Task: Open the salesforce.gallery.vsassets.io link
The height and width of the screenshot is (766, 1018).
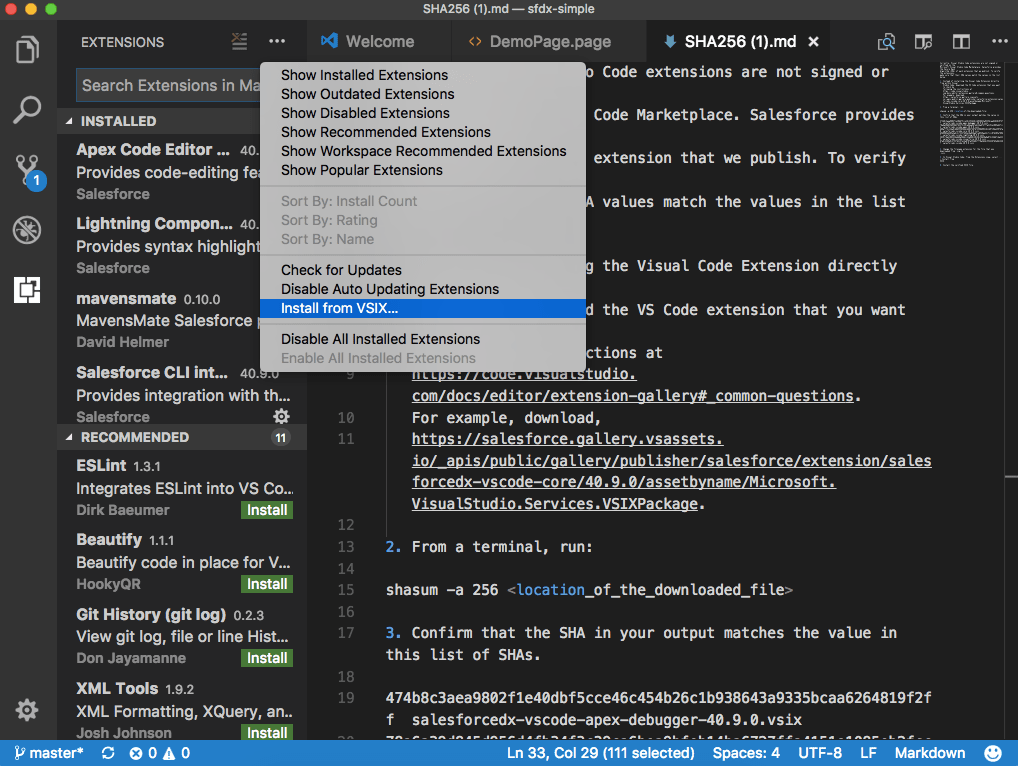Action: [x=671, y=471]
